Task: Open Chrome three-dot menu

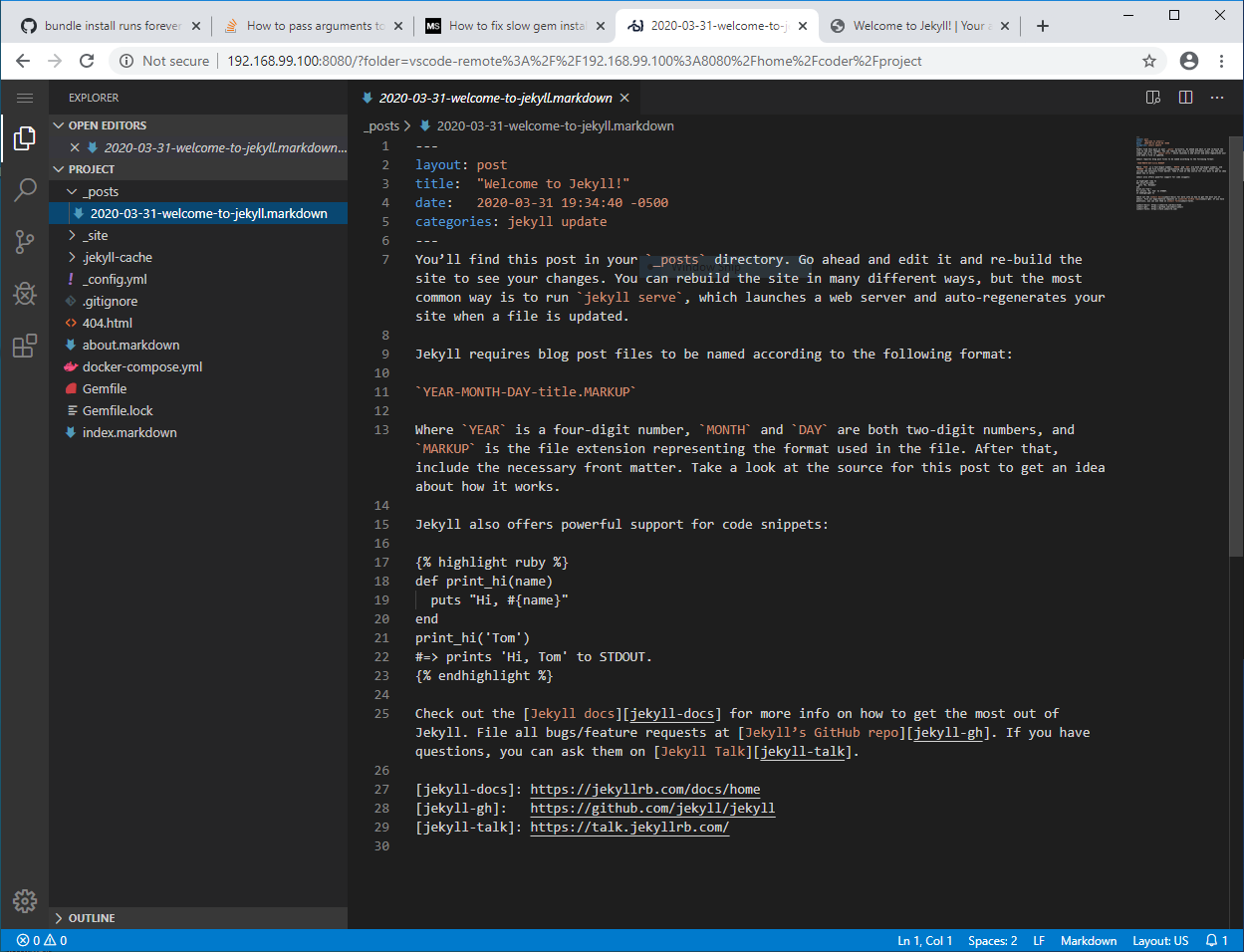Action: coord(1222,61)
